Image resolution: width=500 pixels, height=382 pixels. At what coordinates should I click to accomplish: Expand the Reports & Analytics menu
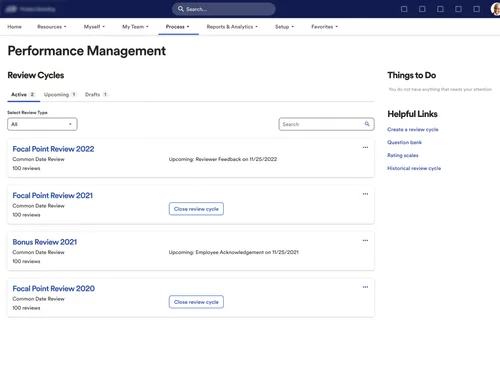[x=232, y=27]
